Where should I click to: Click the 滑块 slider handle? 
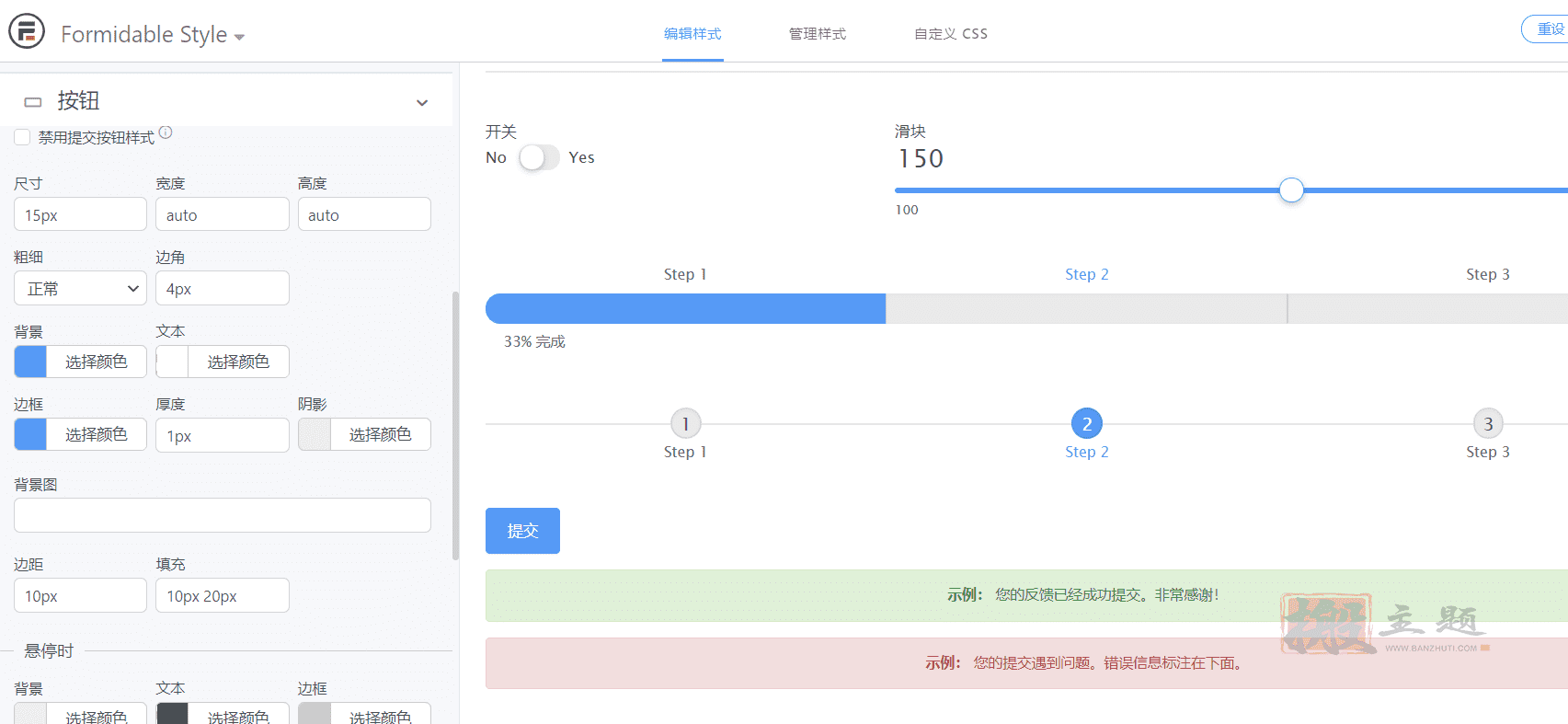pos(1291,190)
